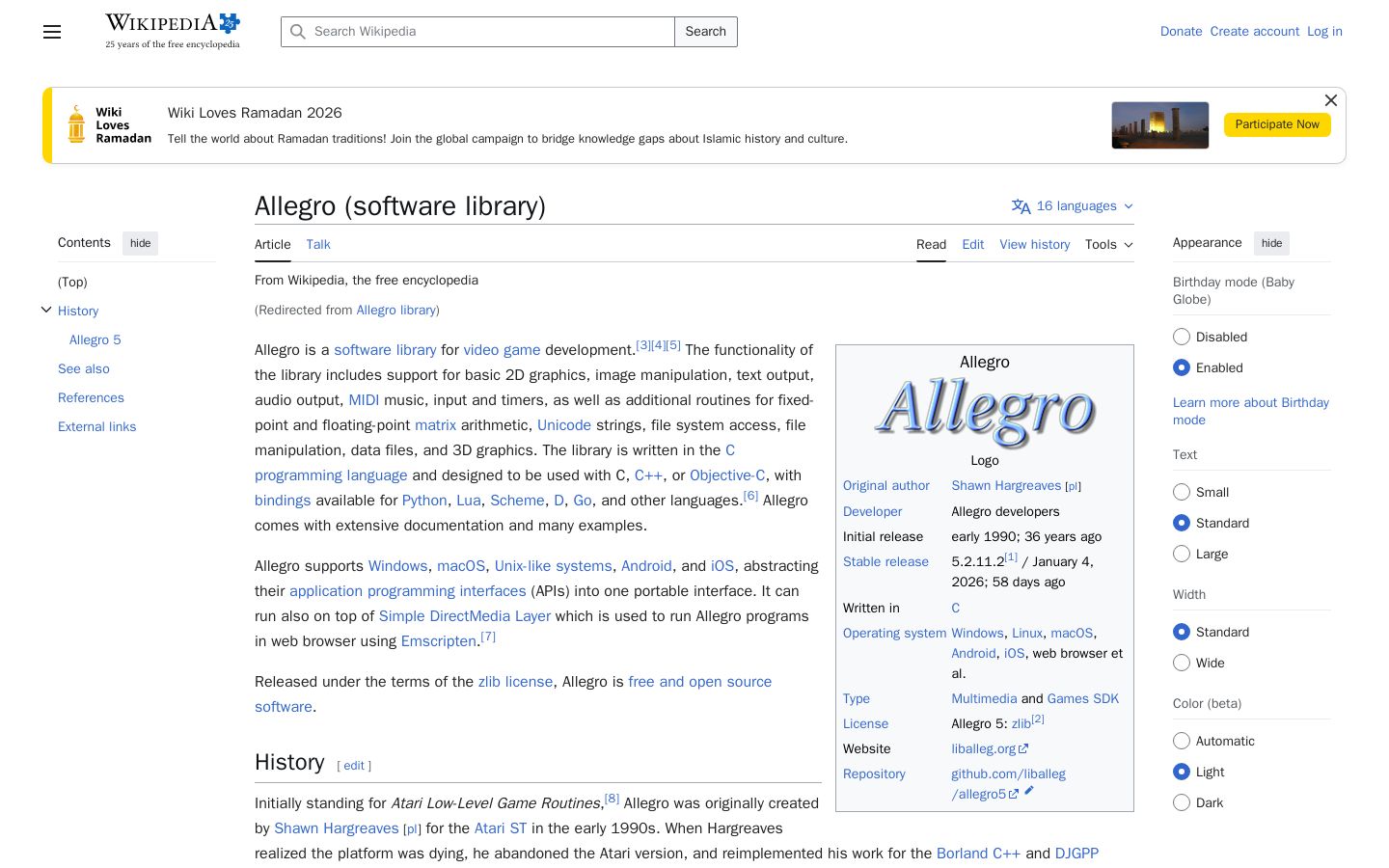1389x868 pixels.
Task: Select Automatic color mode
Action: click(1182, 741)
